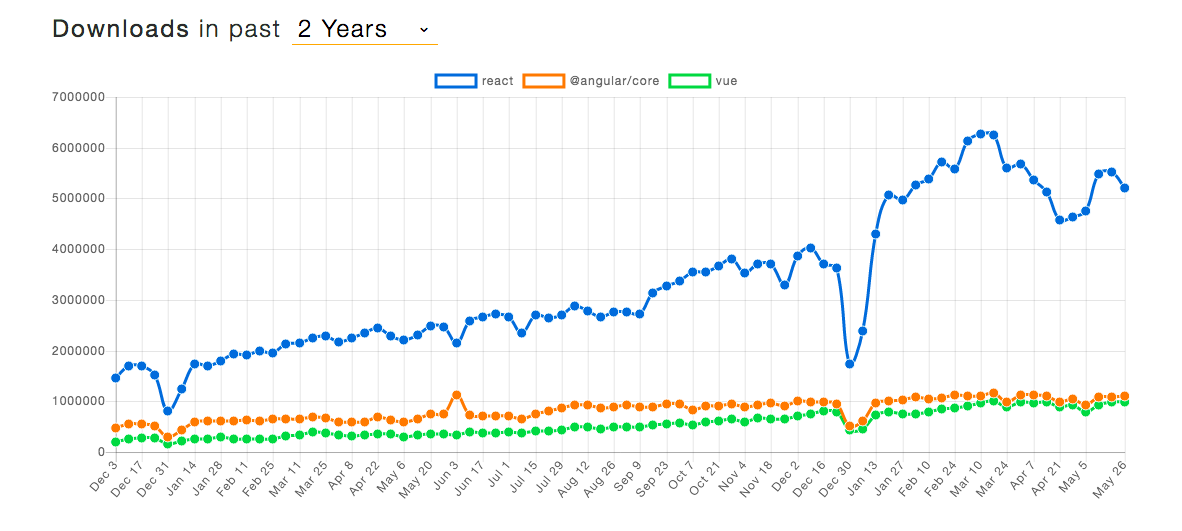The height and width of the screenshot is (531, 1182).
Task: Toggle the vue legend label
Action: pyautogui.click(x=726, y=81)
